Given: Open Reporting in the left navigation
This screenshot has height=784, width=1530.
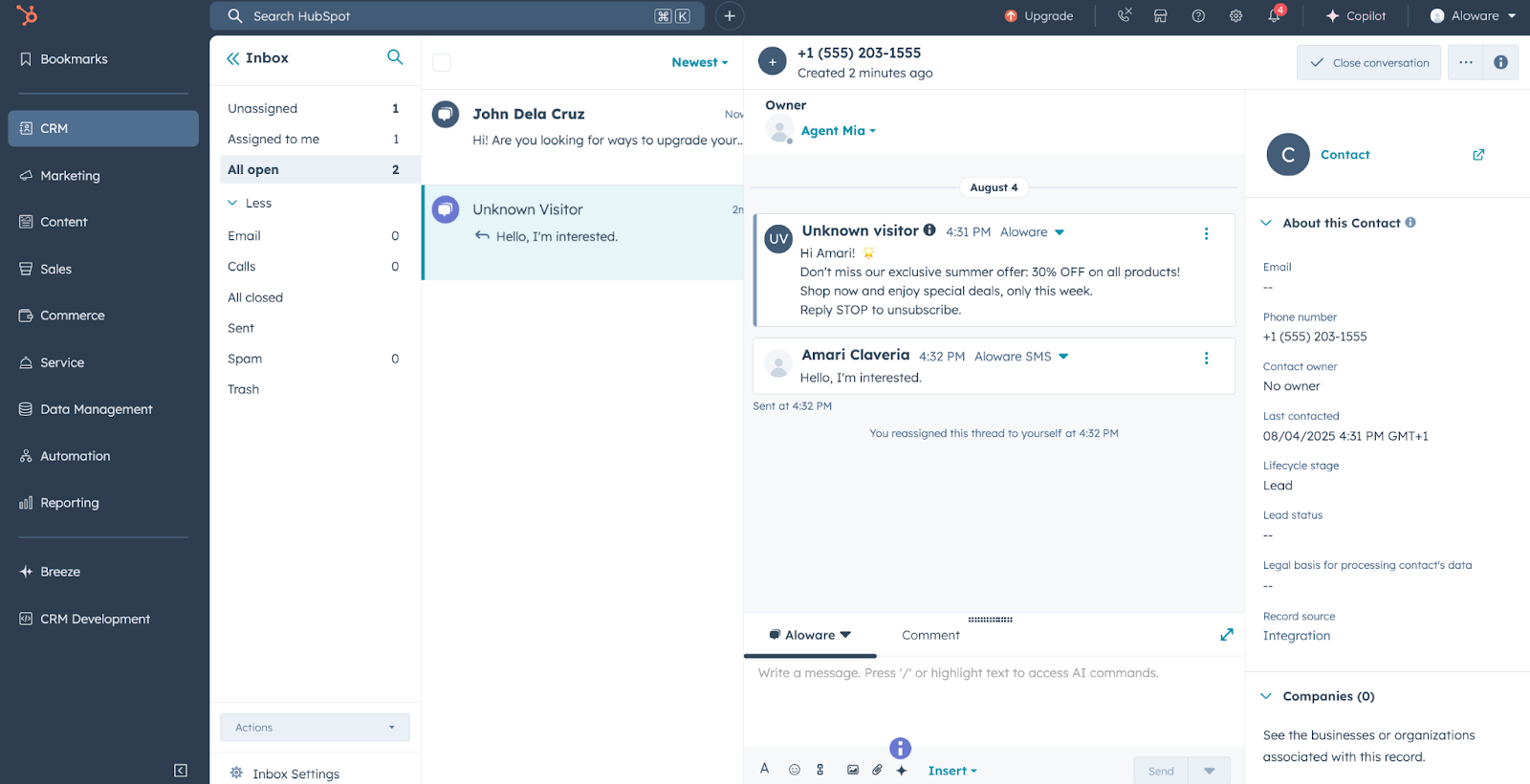Looking at the screenshot, I should (59, 503).
